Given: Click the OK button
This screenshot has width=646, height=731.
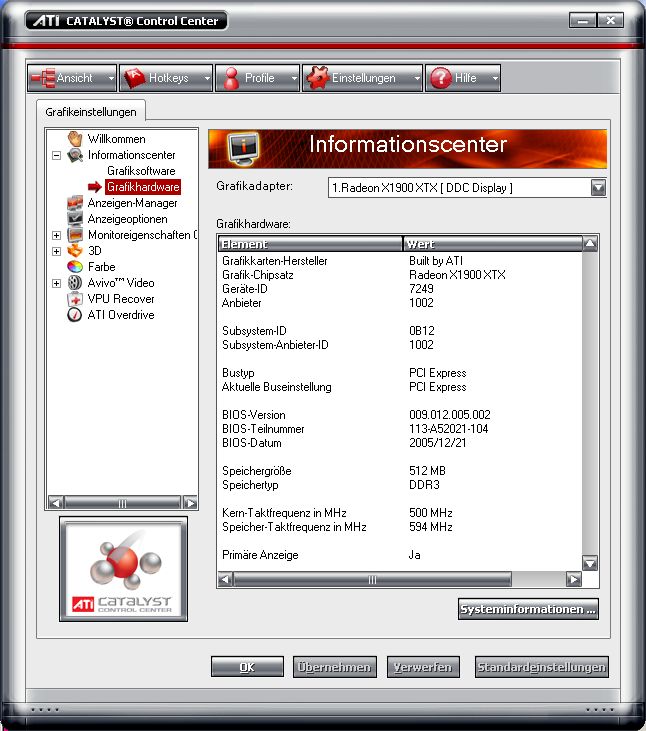Looking at the screenshot, I should click(x=247, y=667).
